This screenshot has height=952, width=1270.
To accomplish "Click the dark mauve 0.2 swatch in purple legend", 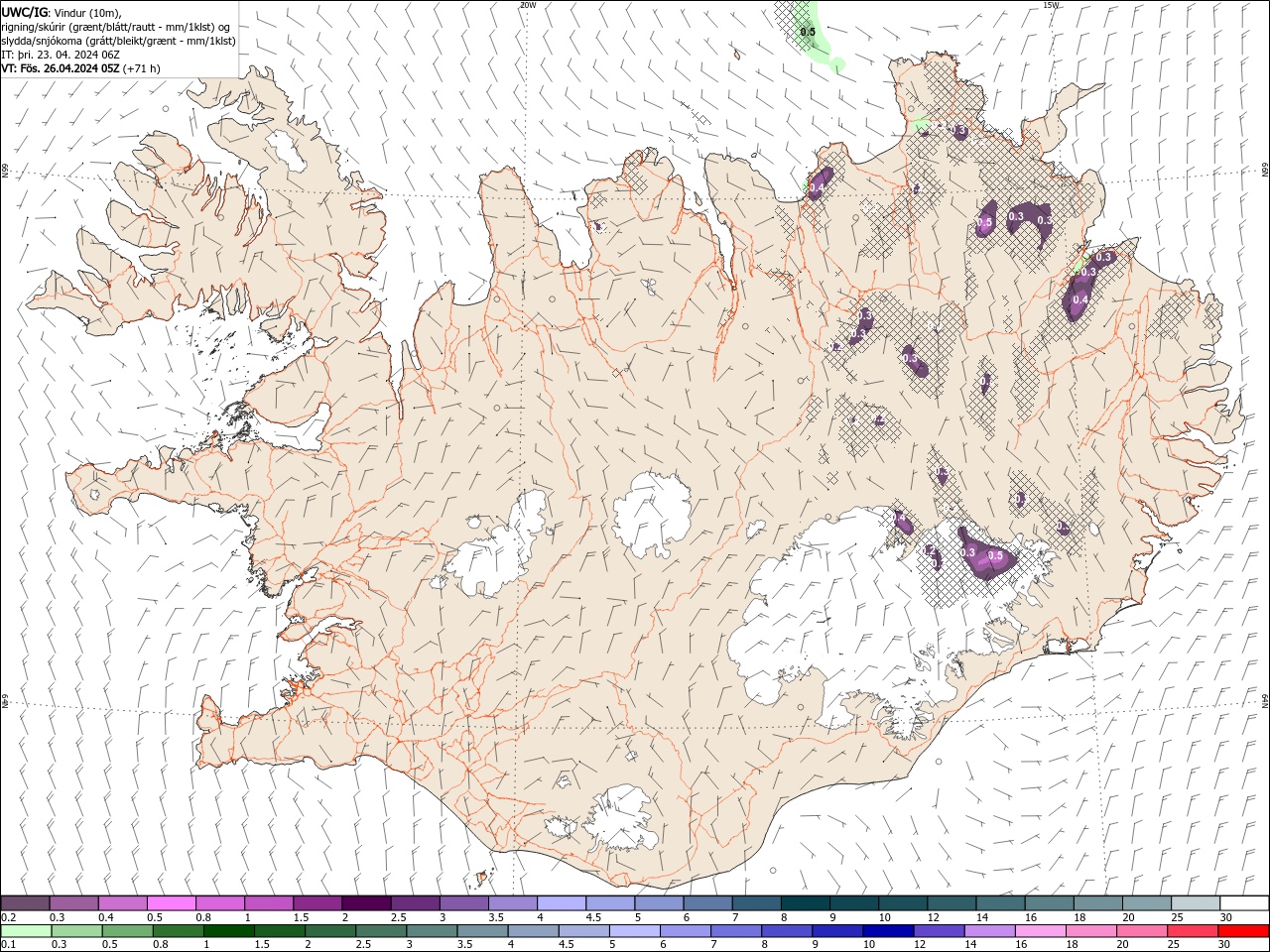I will click(25, 902).
